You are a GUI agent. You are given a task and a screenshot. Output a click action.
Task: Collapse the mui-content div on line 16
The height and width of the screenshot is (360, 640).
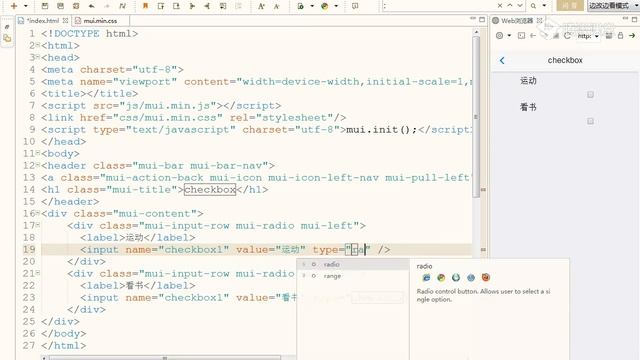[x=38, y=213]
